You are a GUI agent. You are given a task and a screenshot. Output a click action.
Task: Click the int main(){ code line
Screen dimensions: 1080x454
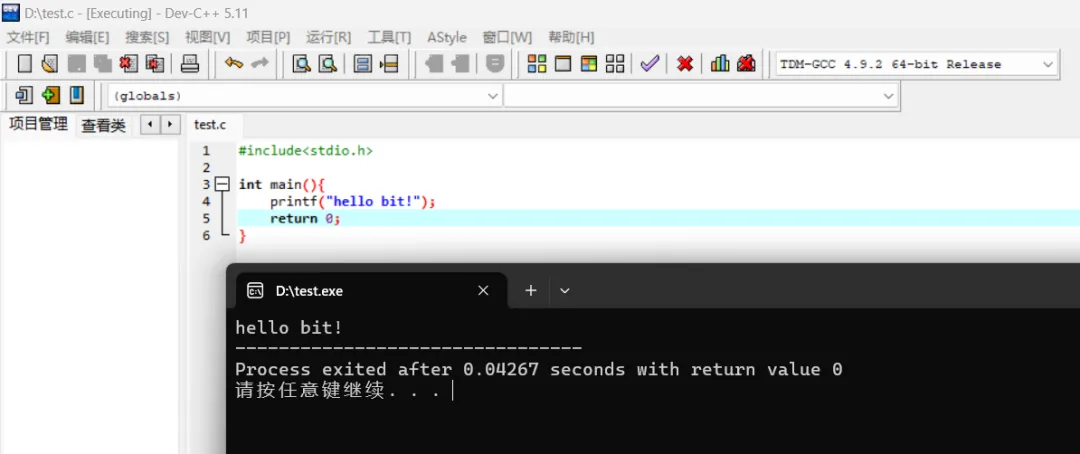pyautogui.click(x=281, y=184)
